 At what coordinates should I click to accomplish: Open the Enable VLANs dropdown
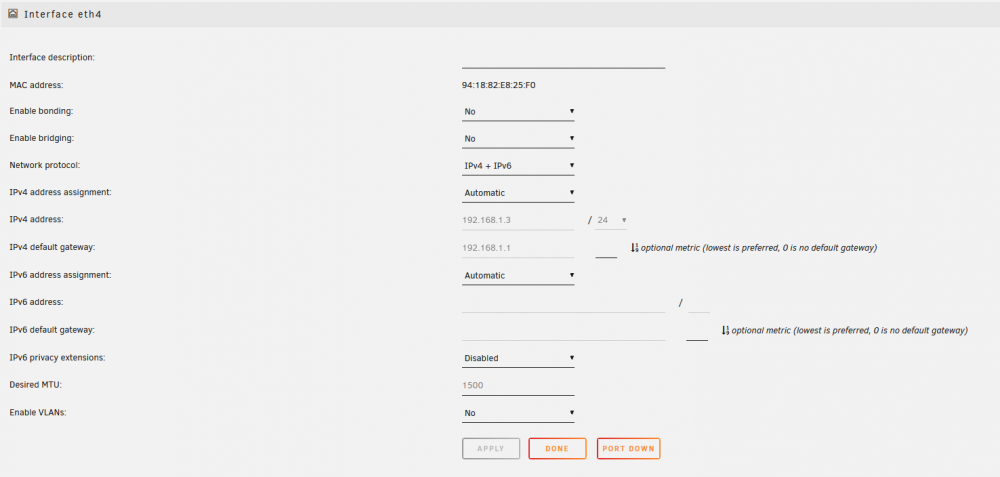pyautogui.click(x=518, y=413)
